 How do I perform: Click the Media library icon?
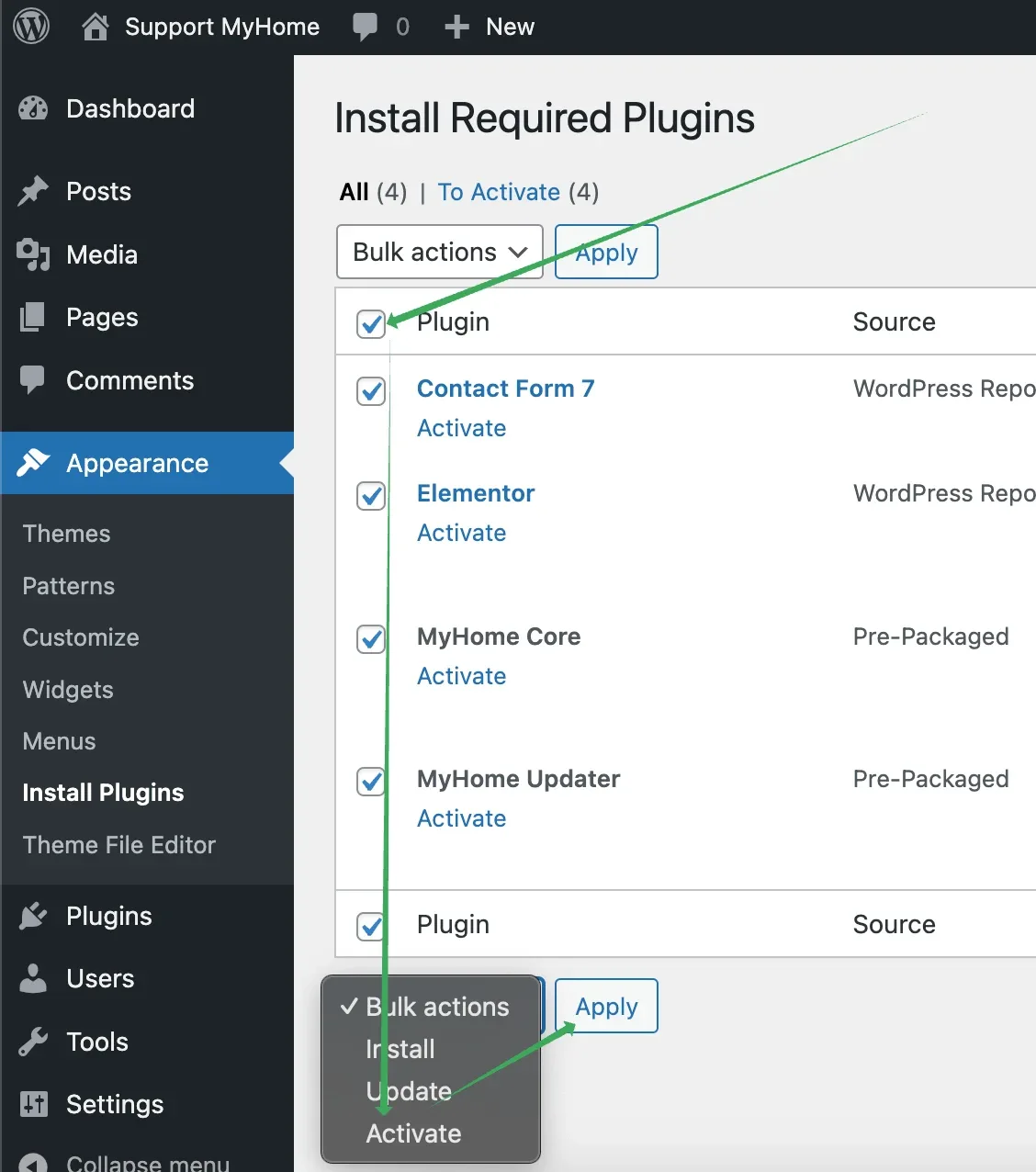pyautogui.click(x=33, y=254)
